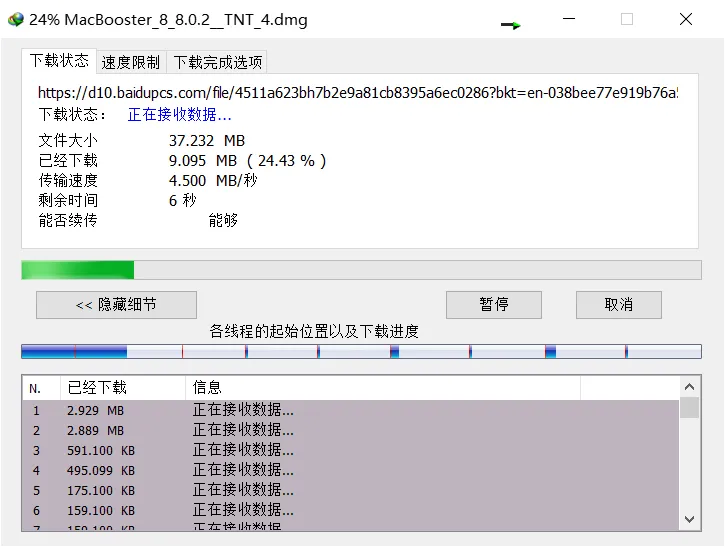Switch to the 下载状态 tab
This screenshot has height=547, width=725.
pyautogui.click(x=59, y=61)
